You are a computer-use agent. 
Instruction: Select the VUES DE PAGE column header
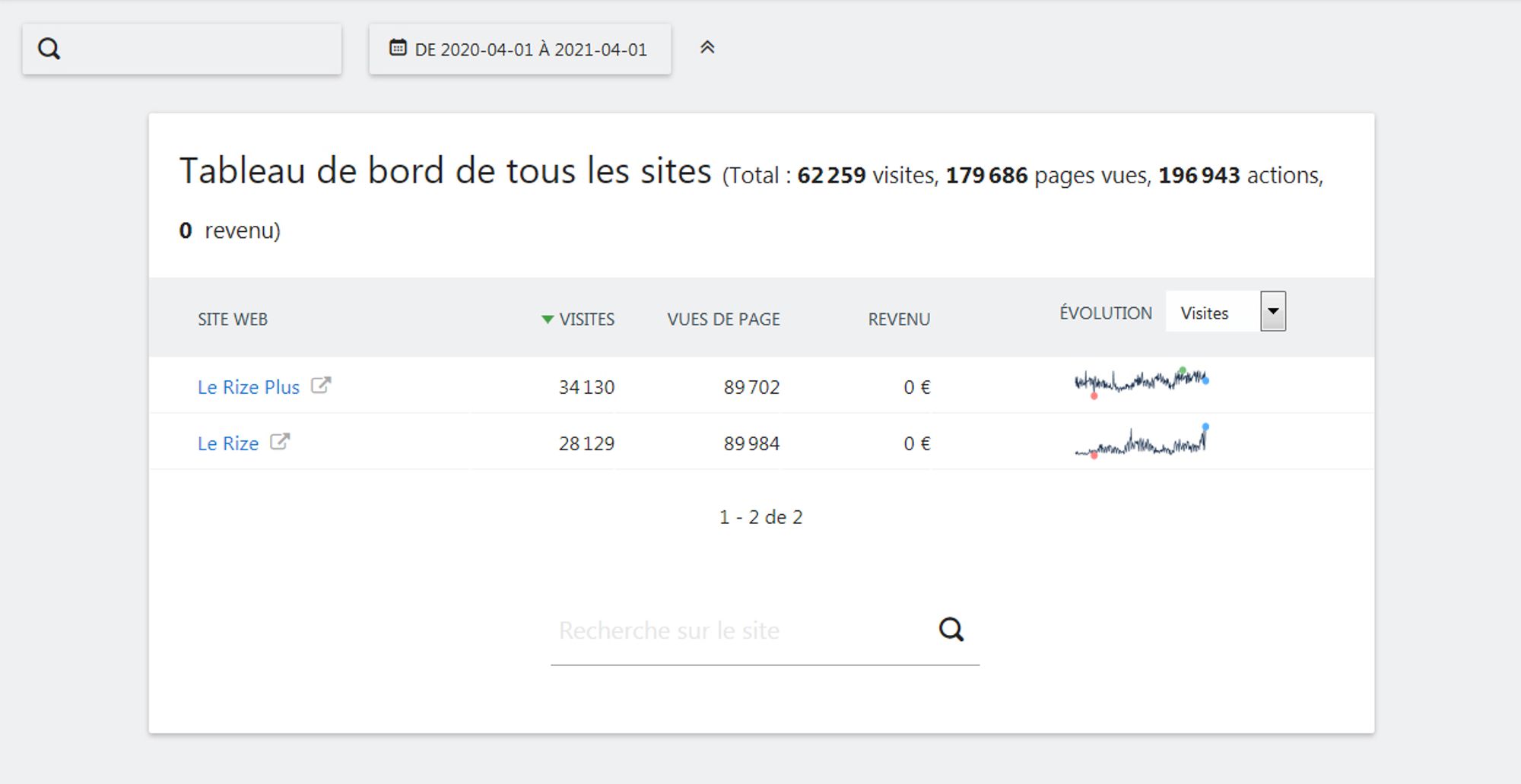click(722, 319)
